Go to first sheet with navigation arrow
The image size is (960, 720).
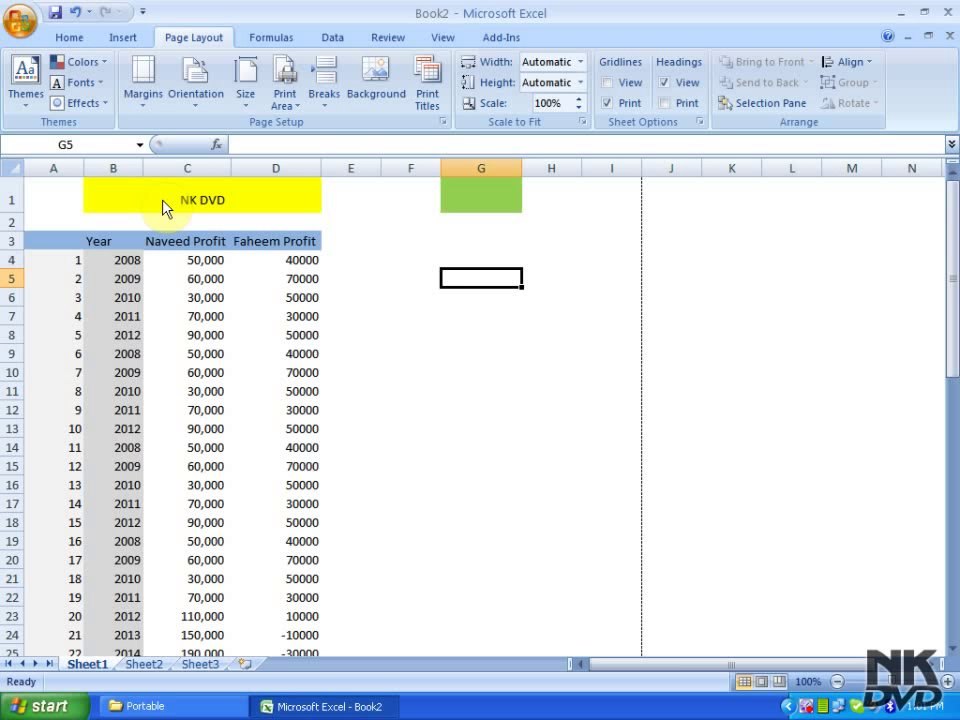[x=9, y=664]
